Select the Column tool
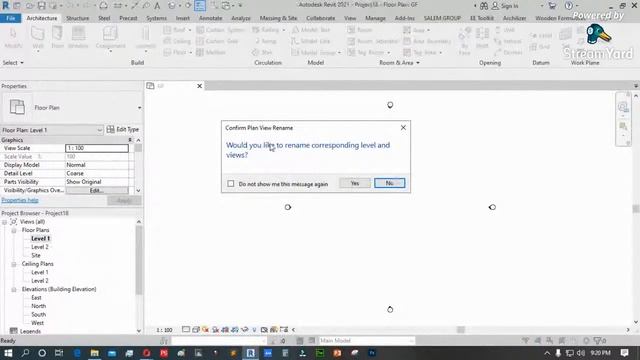640x360 pixels. coord(145,38)
